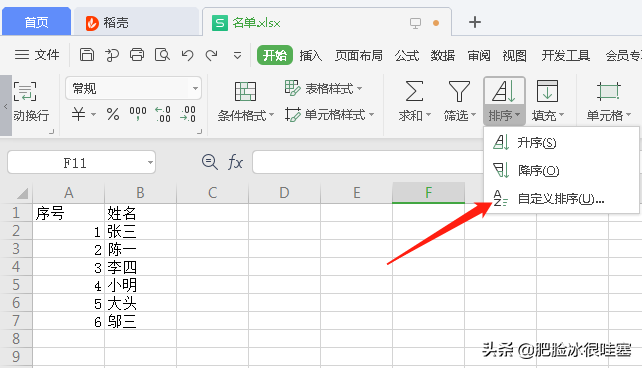Click cell containing 序号

click(x=68, y=213)
